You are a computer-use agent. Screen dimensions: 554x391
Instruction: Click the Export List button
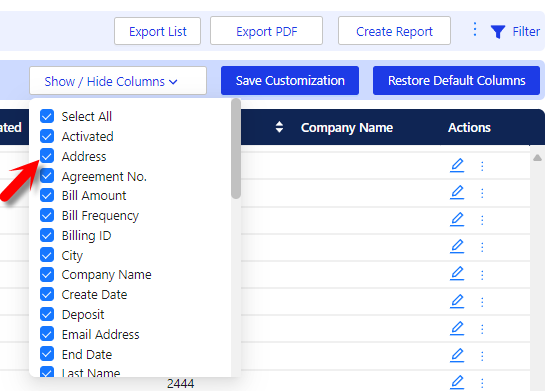(x=158, y=31)
